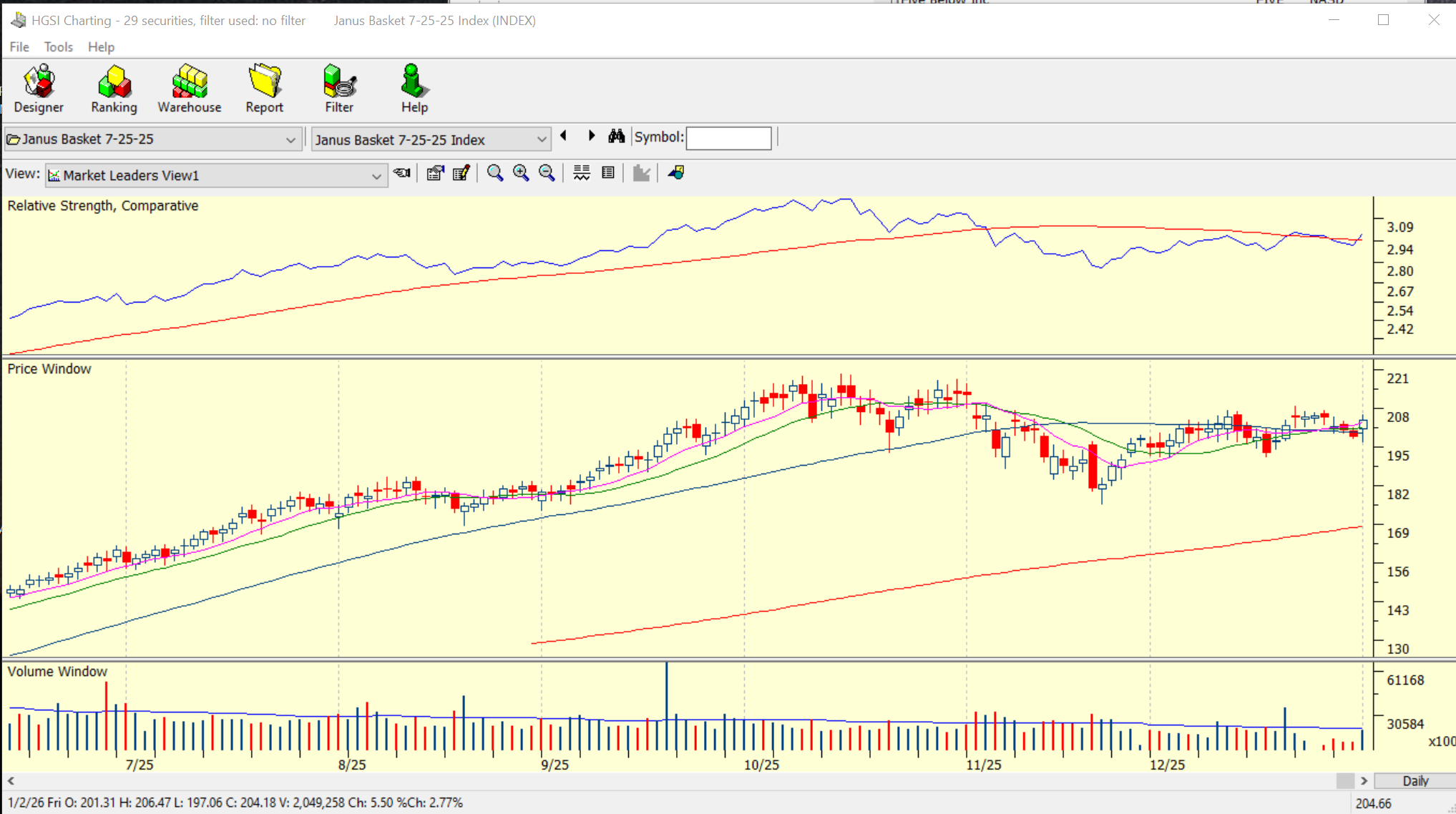Viewport: 1456px width, 814px height.
Task: Open the Tools menu
Action: (x=58, y=47)
